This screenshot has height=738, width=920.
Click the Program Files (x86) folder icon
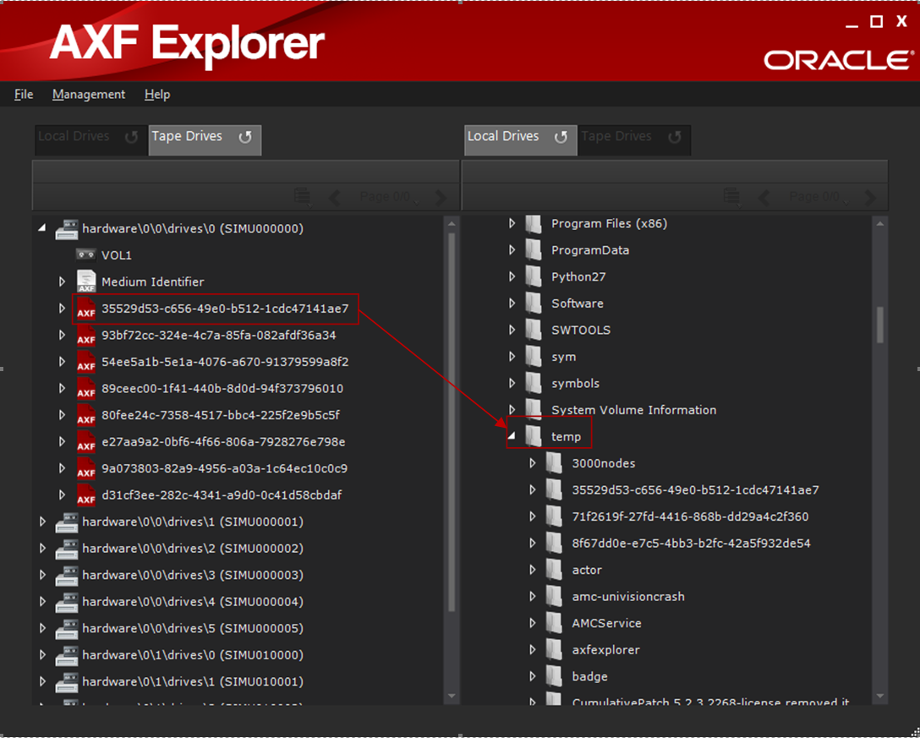[x=533, y=224]
